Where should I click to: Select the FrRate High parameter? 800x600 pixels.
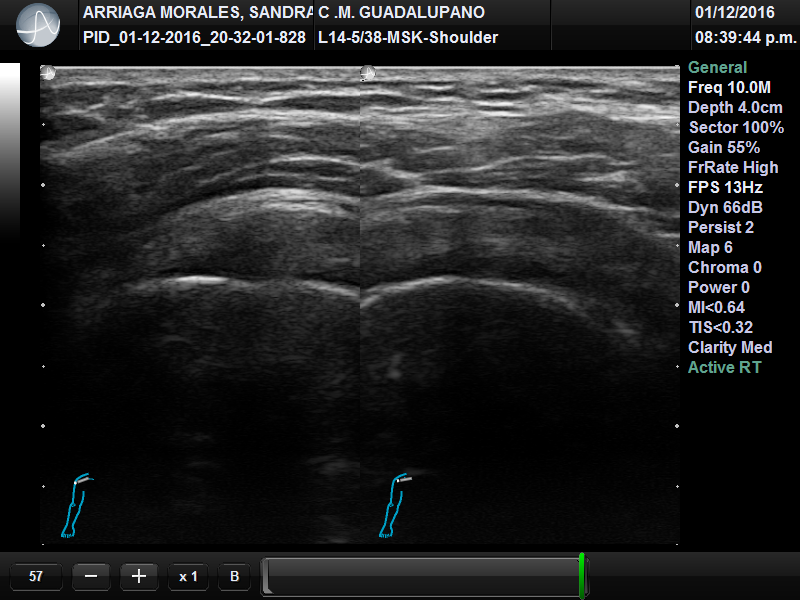point(733,167)
